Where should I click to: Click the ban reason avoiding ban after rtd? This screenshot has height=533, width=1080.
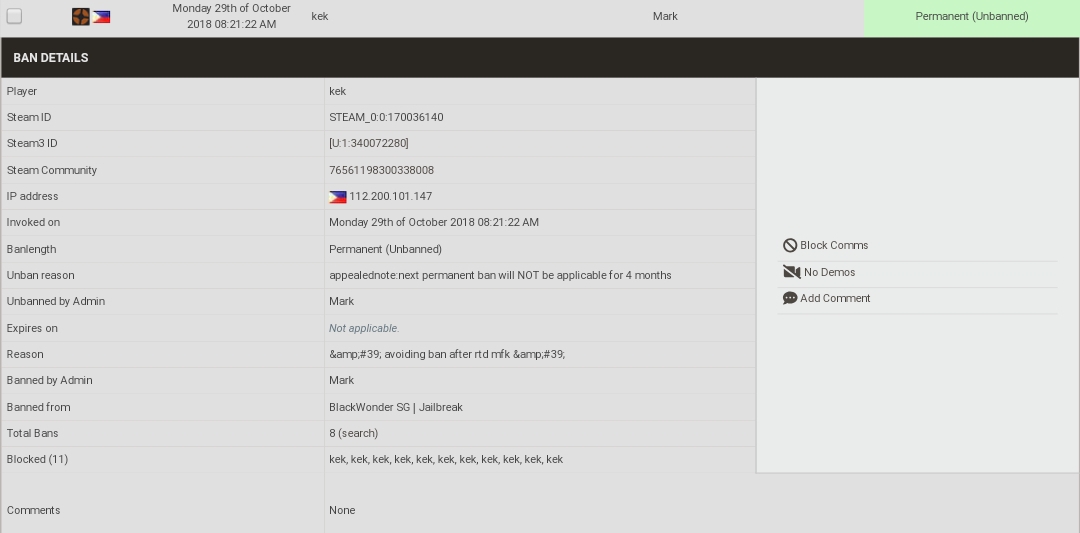[447, 355]
